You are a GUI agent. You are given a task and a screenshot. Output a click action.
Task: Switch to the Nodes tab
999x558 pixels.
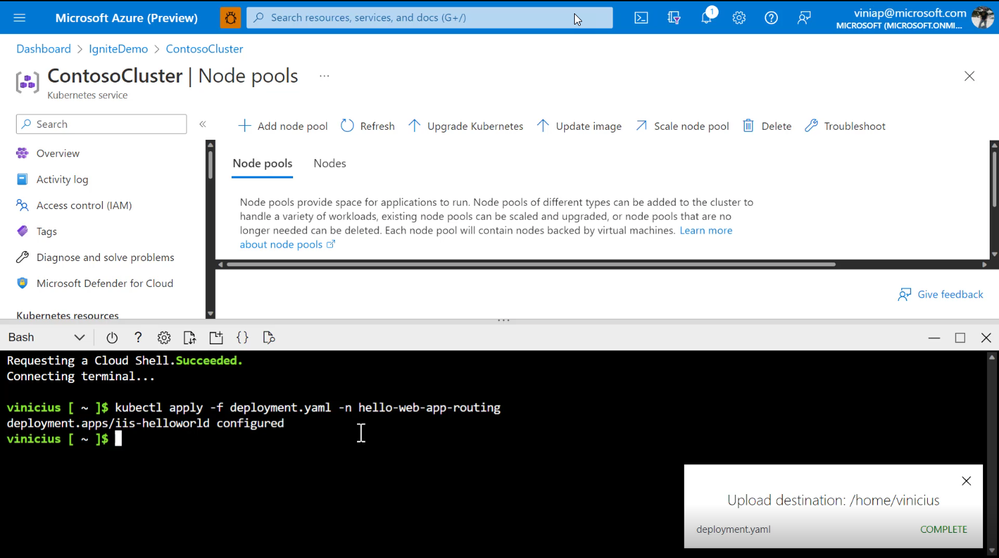[329, 164]
